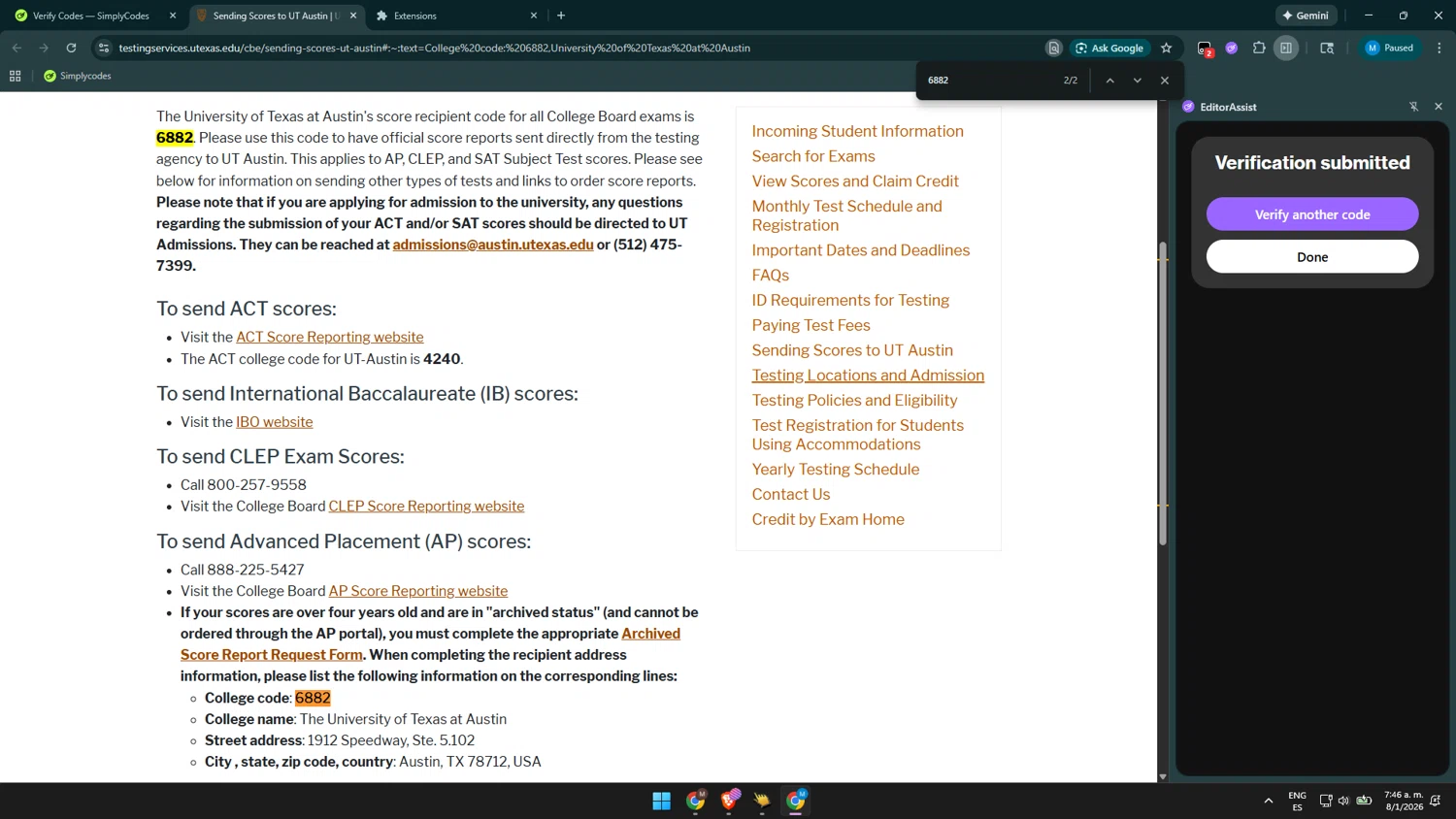Bookmark this page with the star
The height and width of the screenshot is (819, 1456).
pos(1166,48)
